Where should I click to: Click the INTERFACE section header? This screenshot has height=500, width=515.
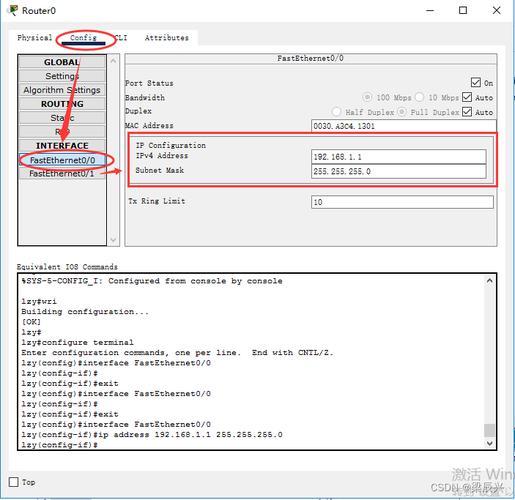click(x=62, y=146)
